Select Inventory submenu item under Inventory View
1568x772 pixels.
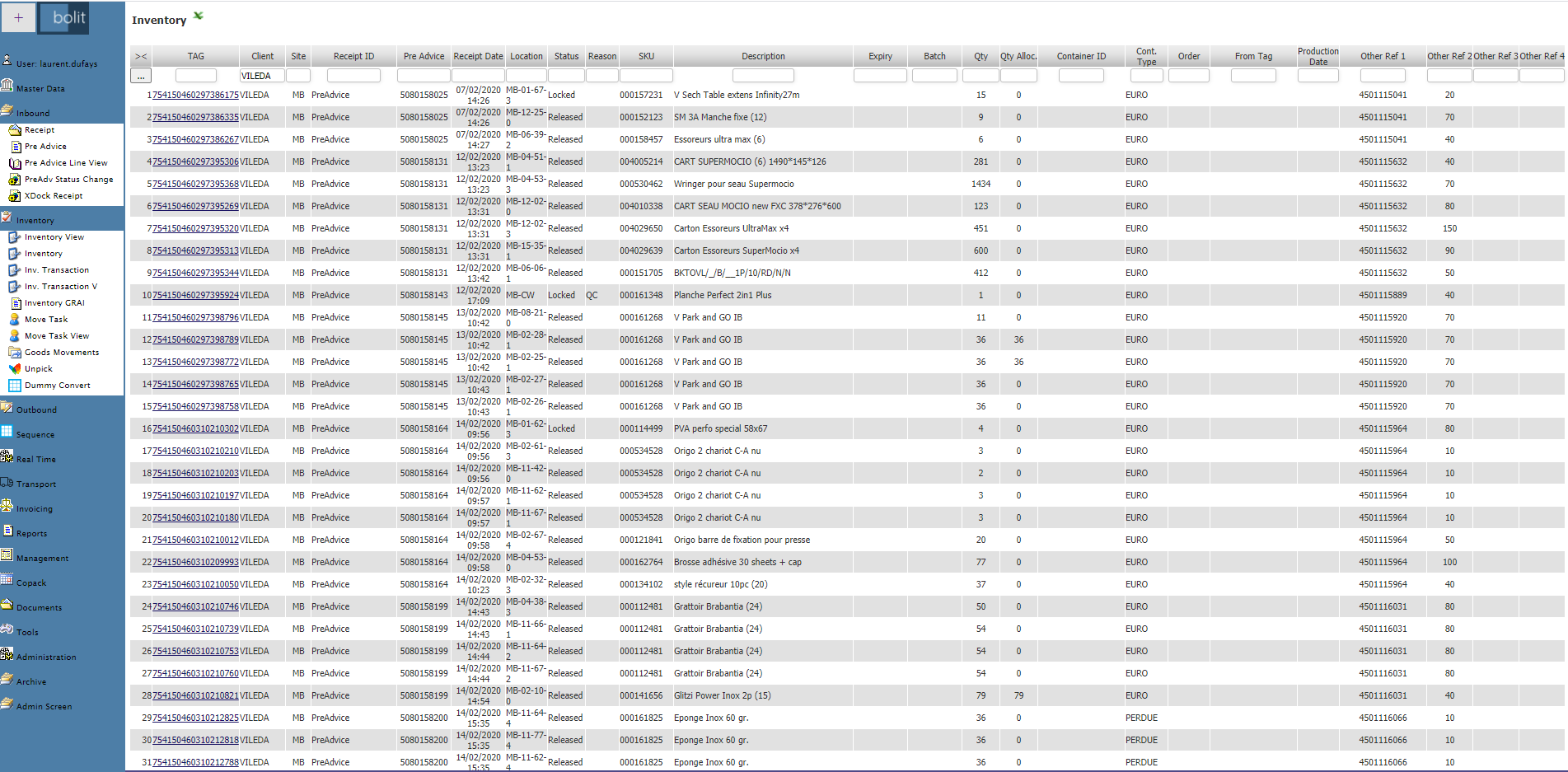point(44,254)
